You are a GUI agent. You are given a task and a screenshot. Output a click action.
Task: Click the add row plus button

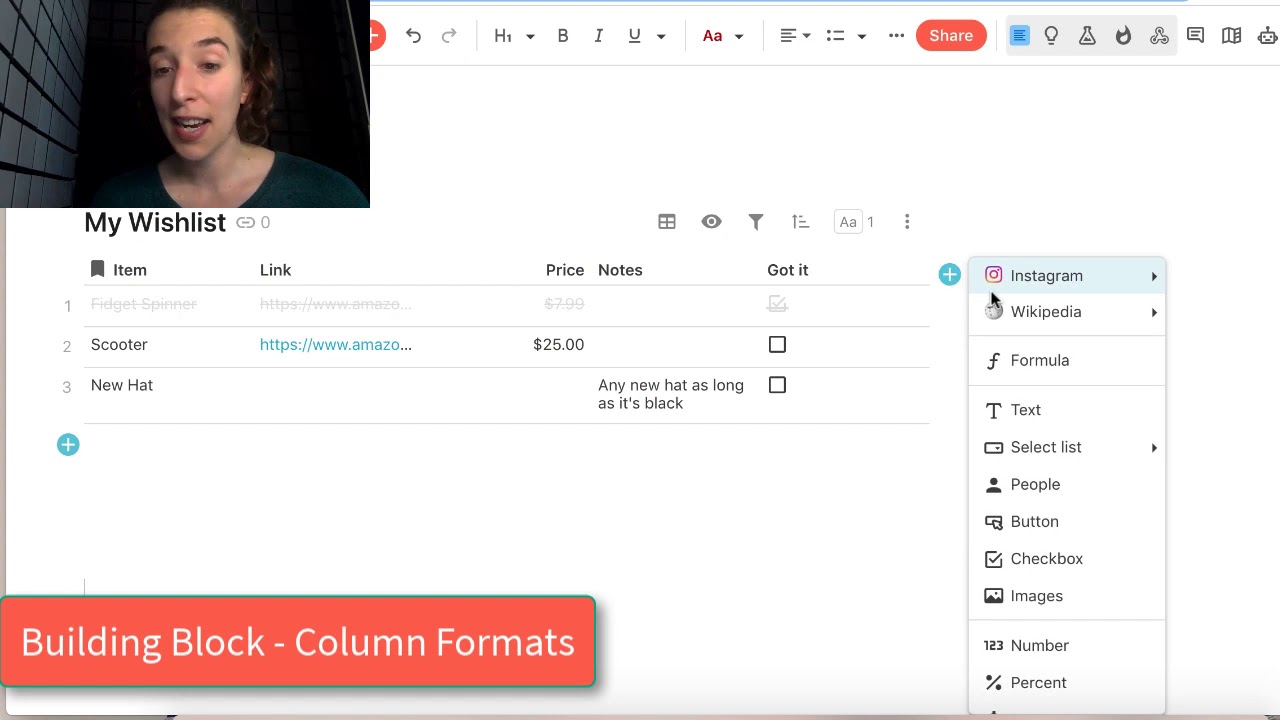pos(68,445)
